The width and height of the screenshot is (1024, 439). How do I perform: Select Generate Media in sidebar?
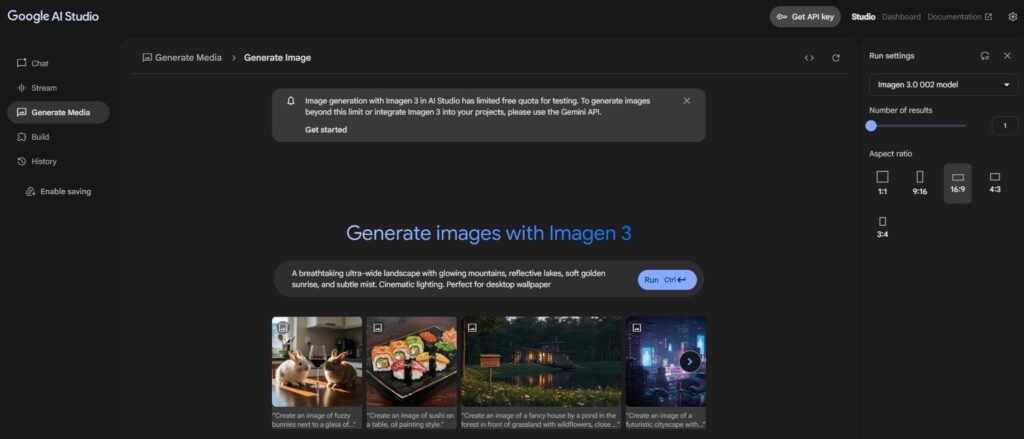tap(58, 112)
